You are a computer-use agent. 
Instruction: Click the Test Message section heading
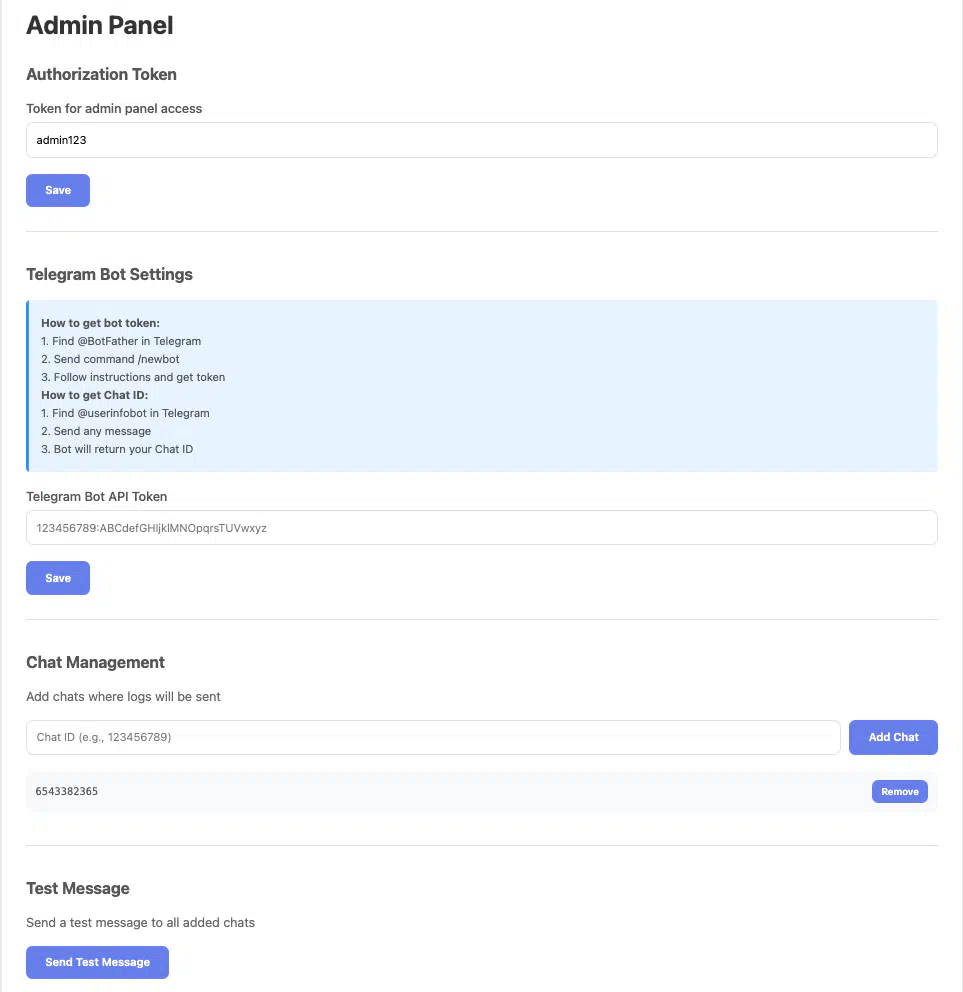78,888
